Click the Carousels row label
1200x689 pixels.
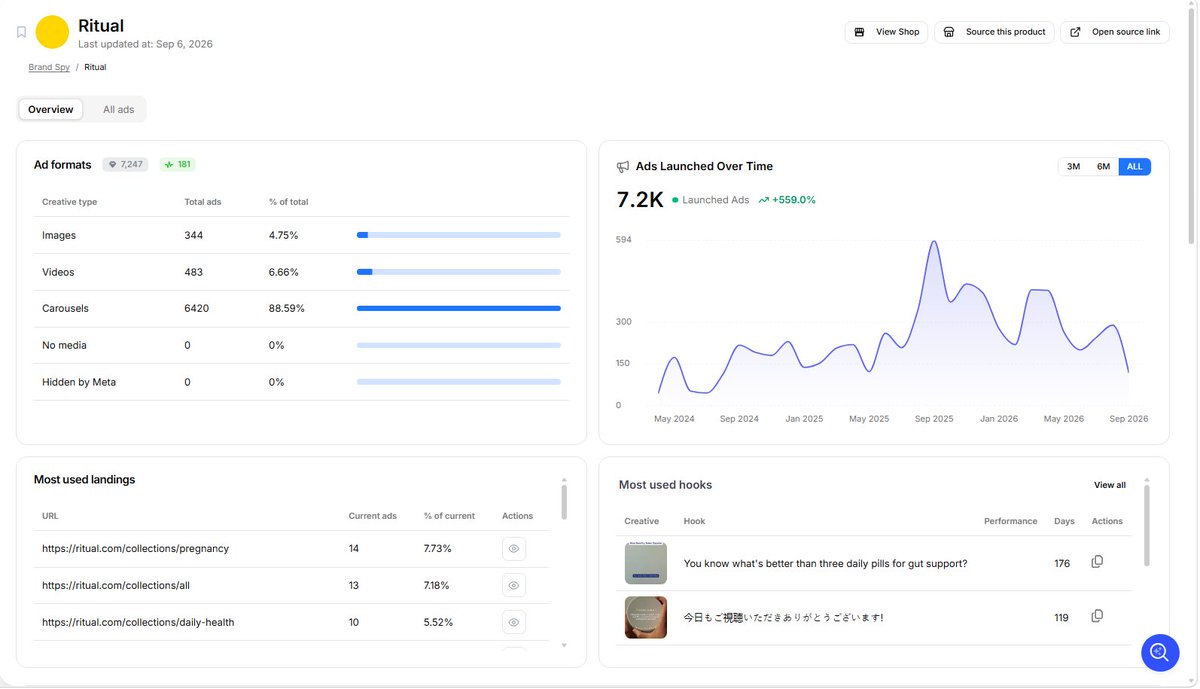[x=65, y=308]
